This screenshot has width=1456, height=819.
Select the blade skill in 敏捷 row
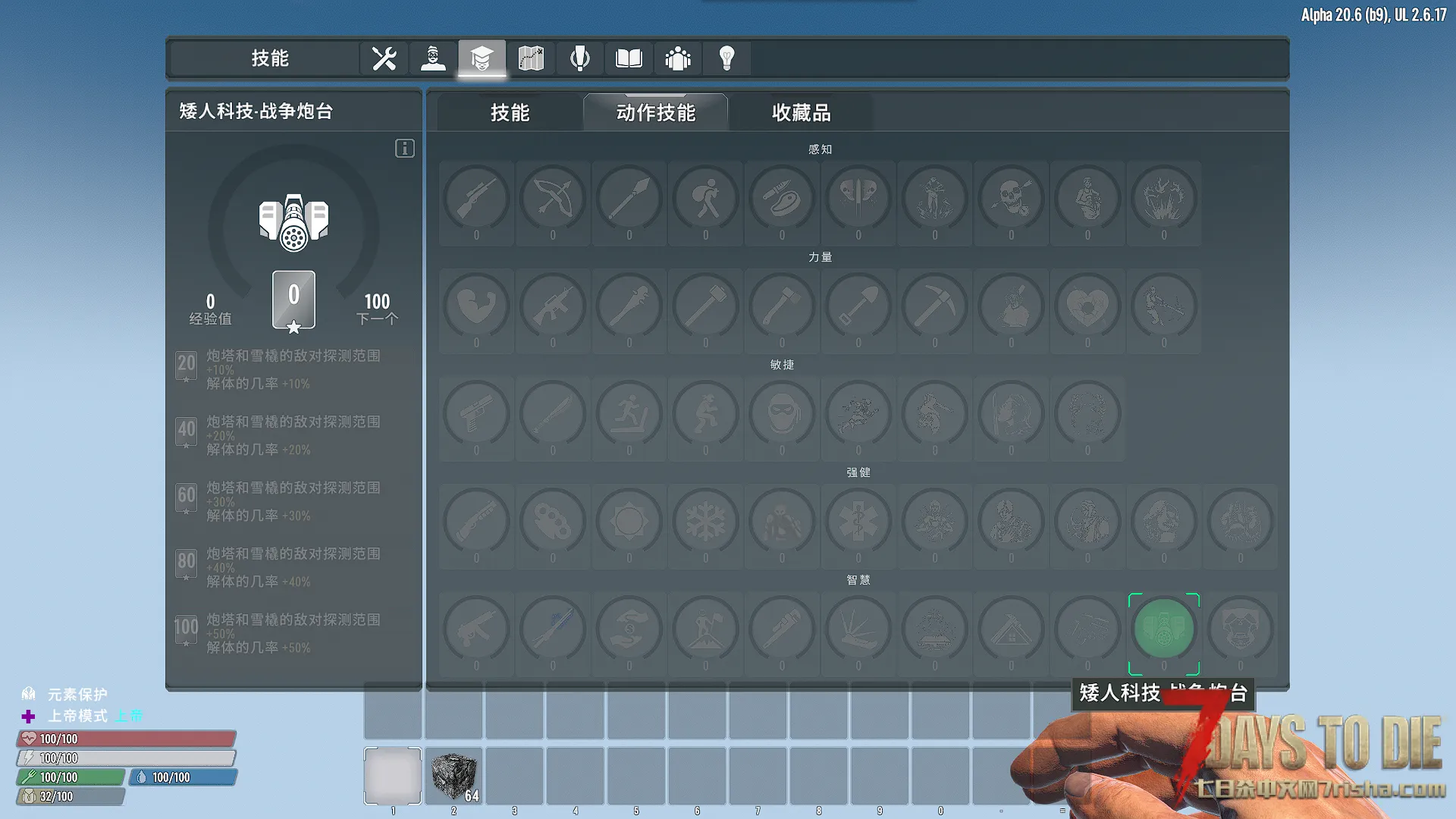click(553, 417)
